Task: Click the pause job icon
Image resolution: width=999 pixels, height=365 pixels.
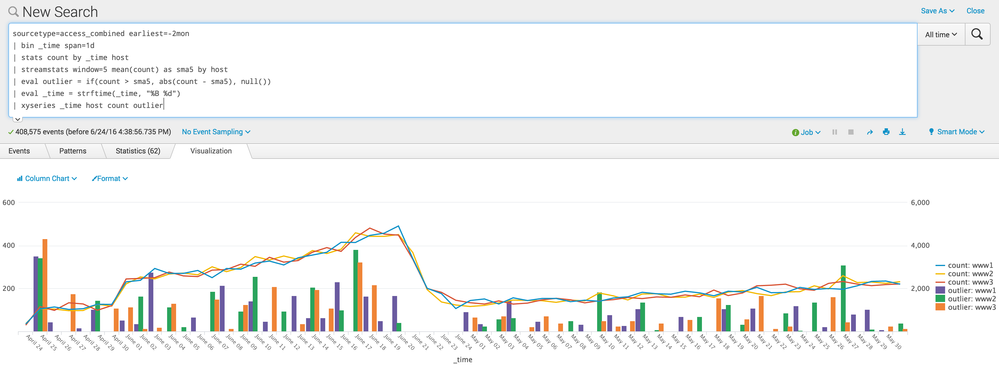Action: (835, 132)
